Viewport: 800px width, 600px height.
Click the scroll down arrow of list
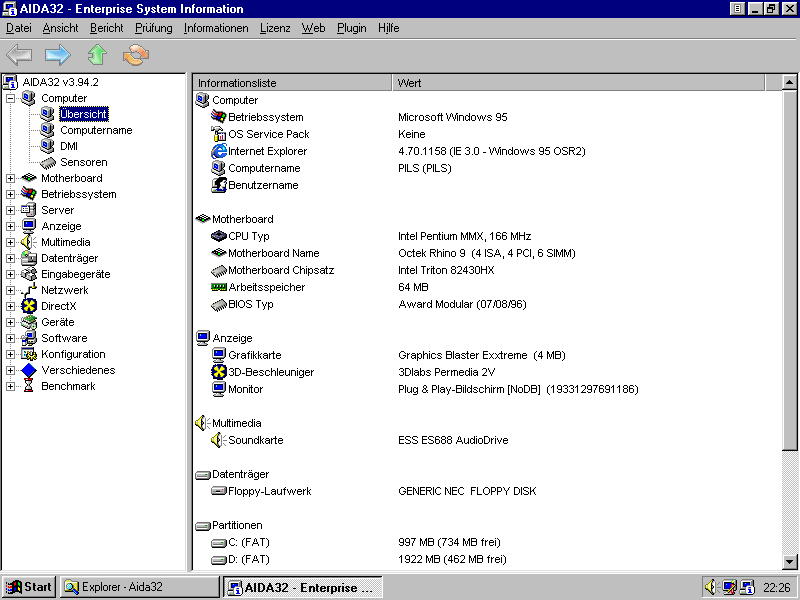tap(789, 562)
